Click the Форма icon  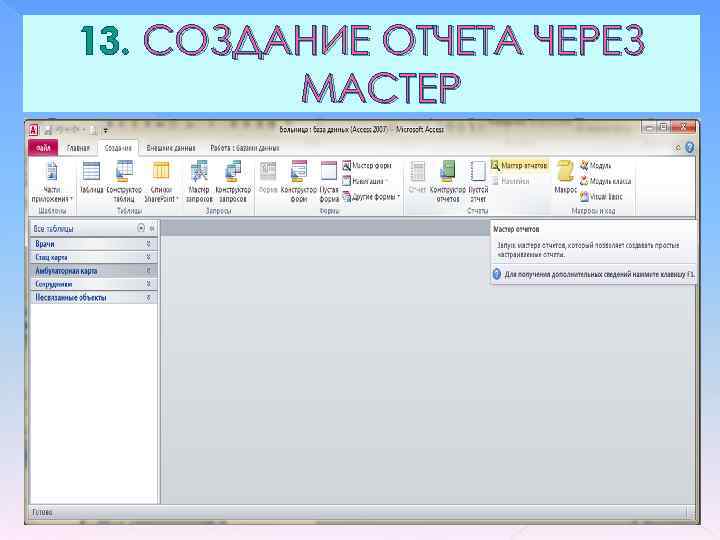coord(268,178)
